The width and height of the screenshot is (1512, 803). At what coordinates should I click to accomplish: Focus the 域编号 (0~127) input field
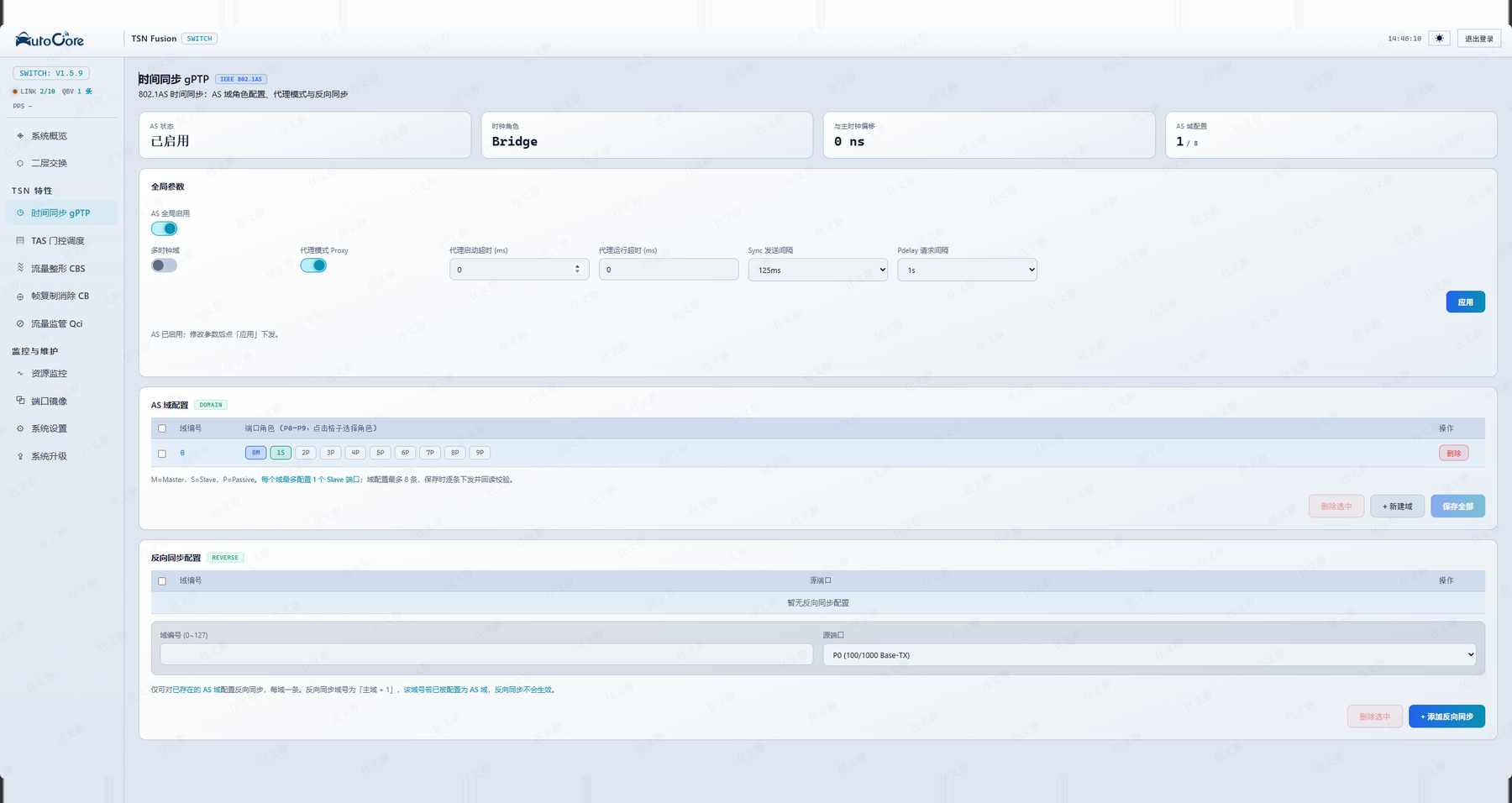pyautogui.click(x=486, y=654)
